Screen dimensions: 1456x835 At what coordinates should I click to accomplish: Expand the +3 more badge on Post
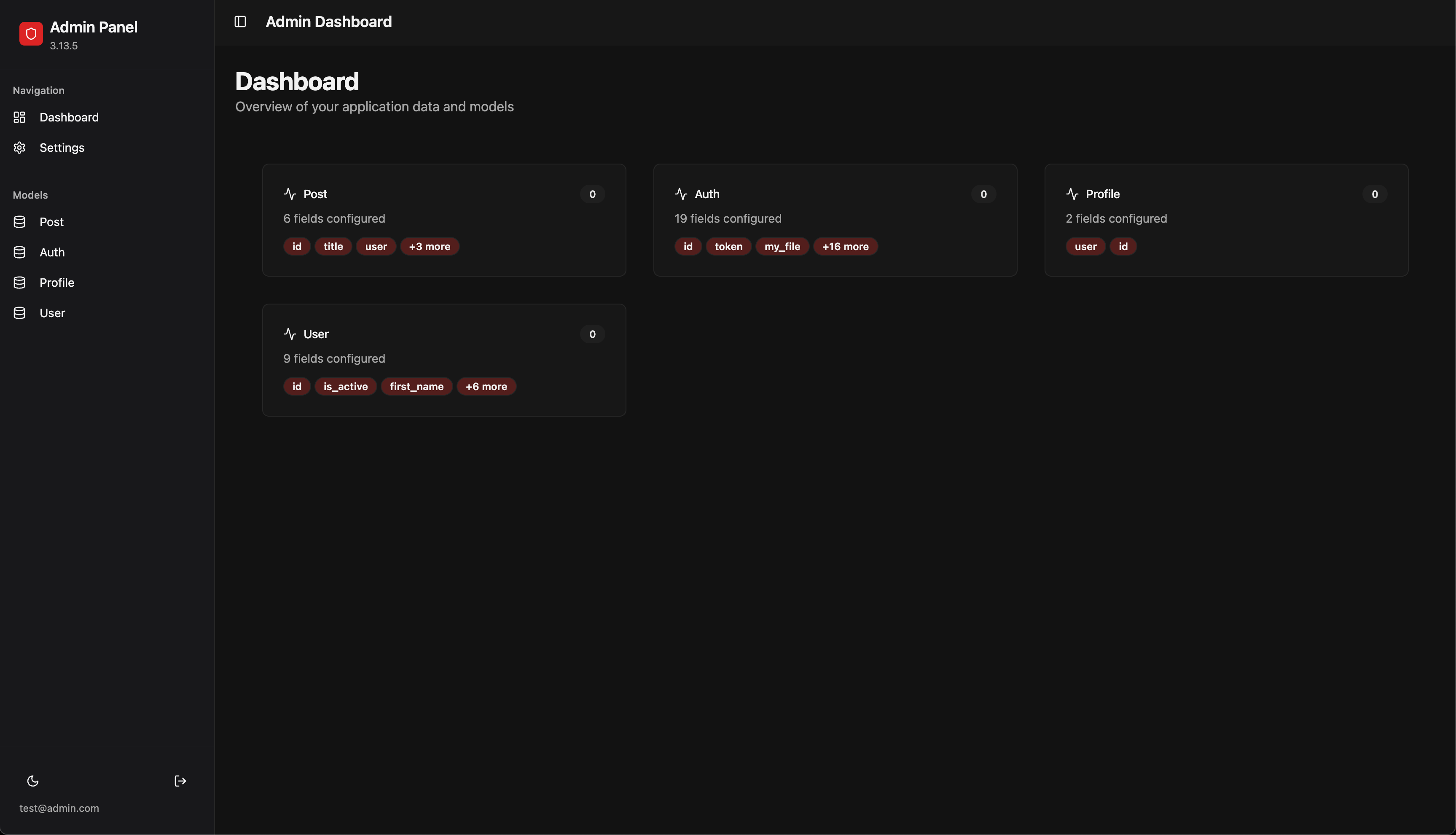pos(430,247)
